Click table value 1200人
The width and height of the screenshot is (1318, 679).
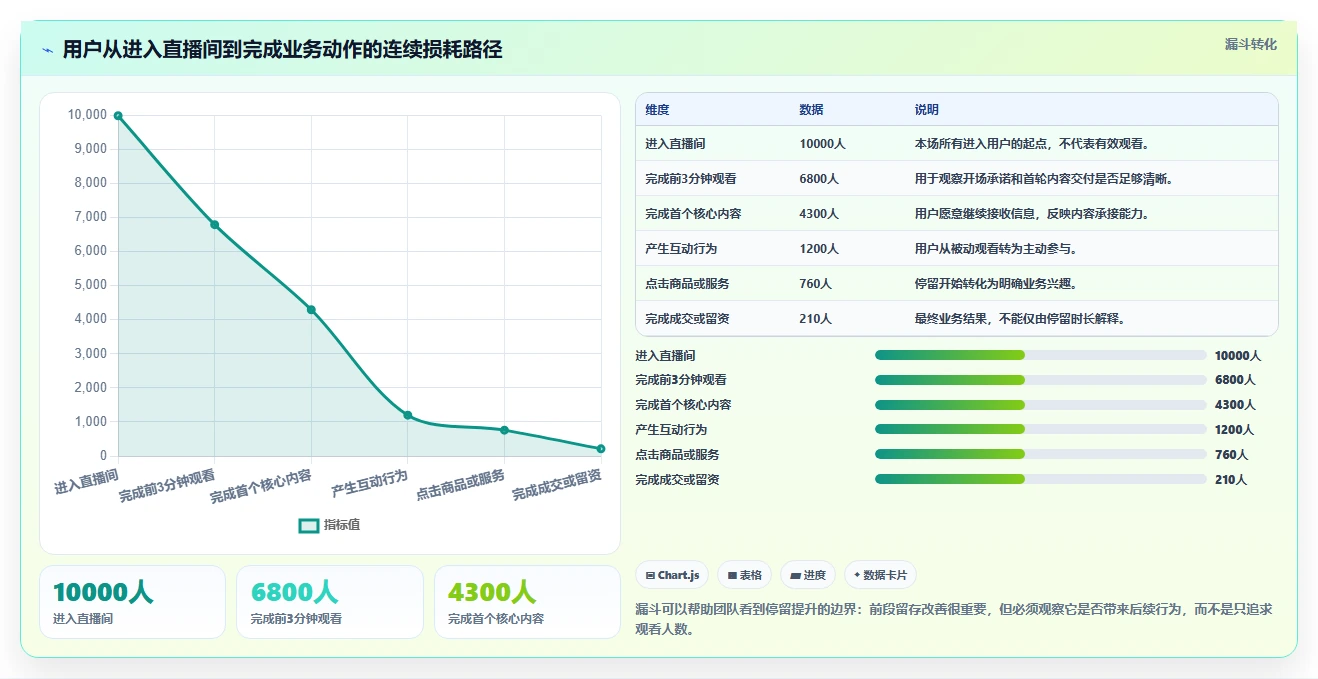[x=819, y=249]
